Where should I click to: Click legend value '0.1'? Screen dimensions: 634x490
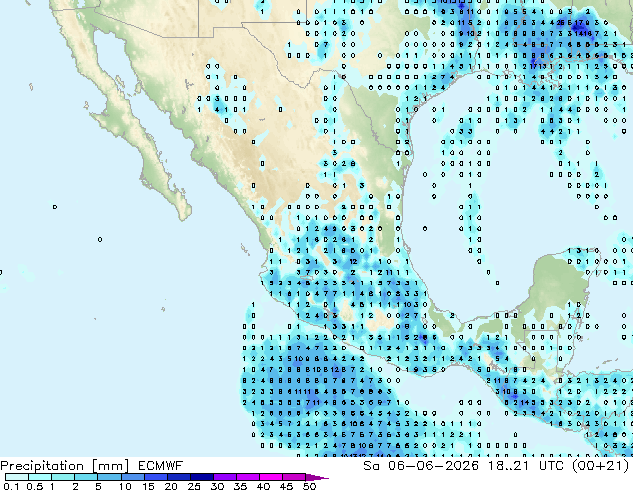[x=11, y=486]
